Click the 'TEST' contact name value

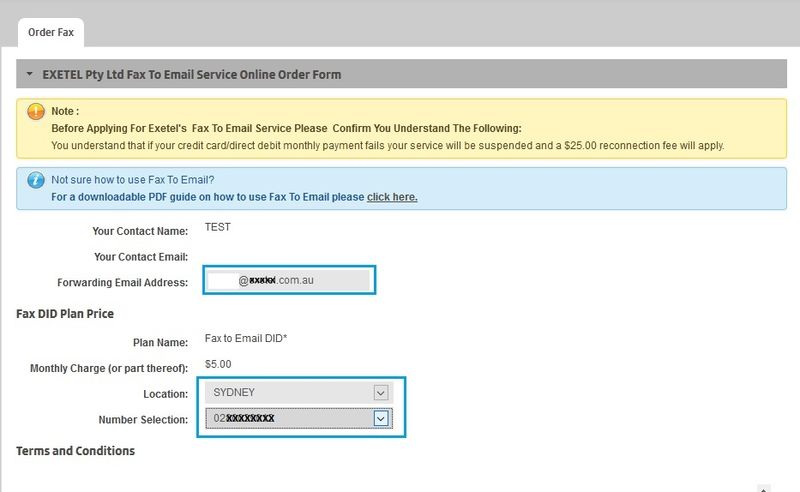(217, 227)
